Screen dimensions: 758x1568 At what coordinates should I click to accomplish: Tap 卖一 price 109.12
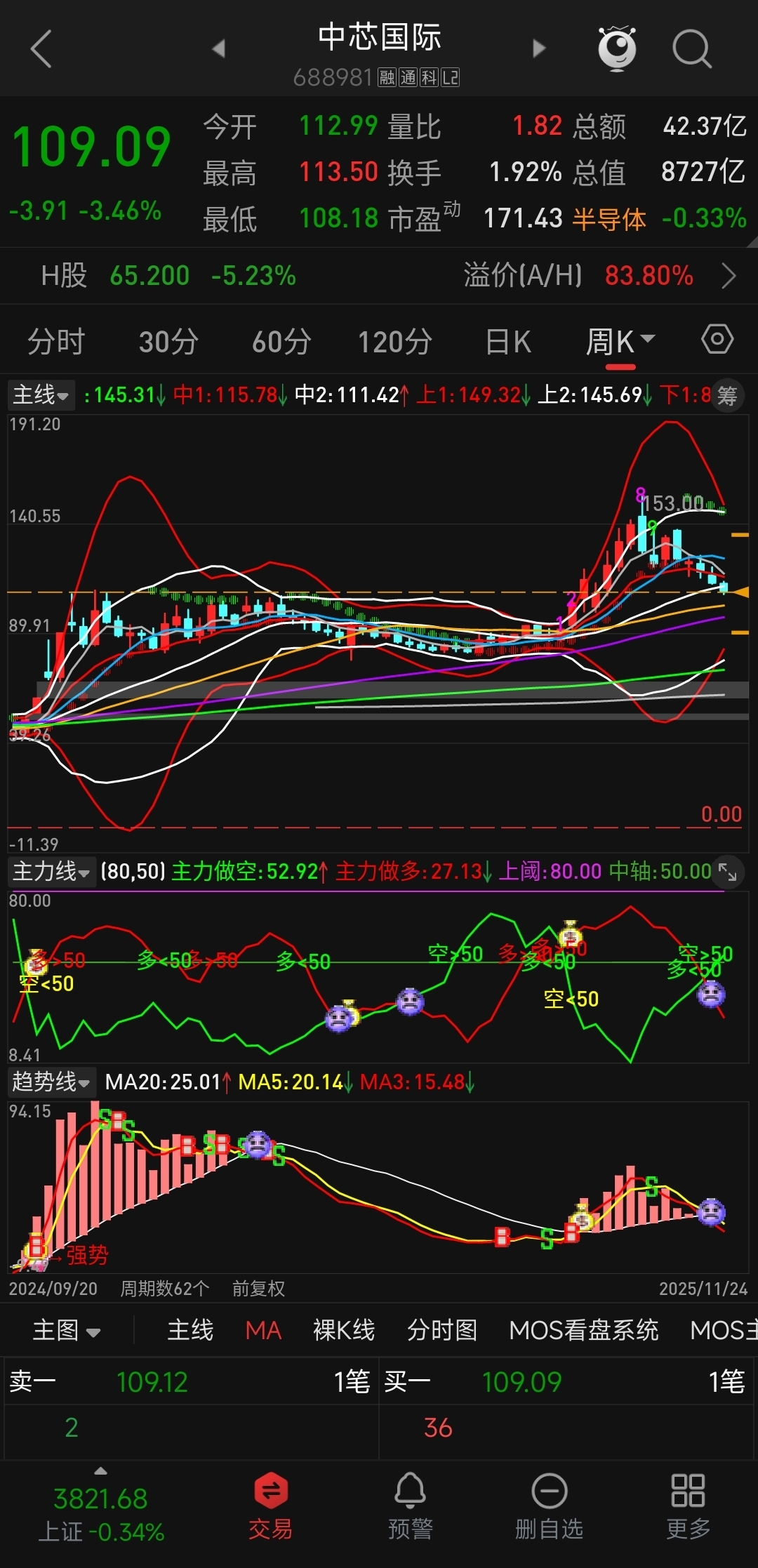[x=152, y=1382]
